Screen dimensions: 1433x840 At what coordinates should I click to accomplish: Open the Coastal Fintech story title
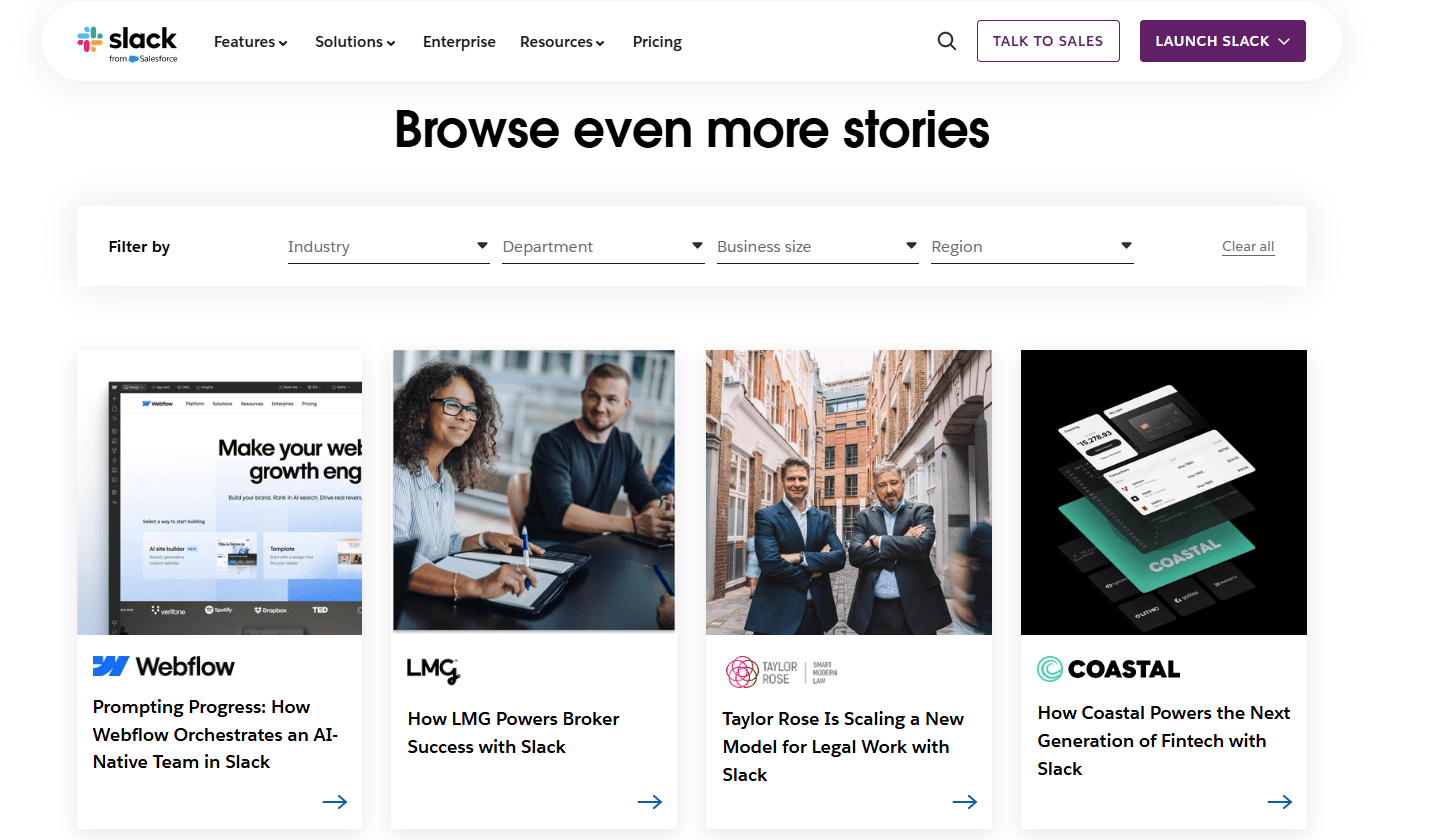click(x=1164, y=741)
